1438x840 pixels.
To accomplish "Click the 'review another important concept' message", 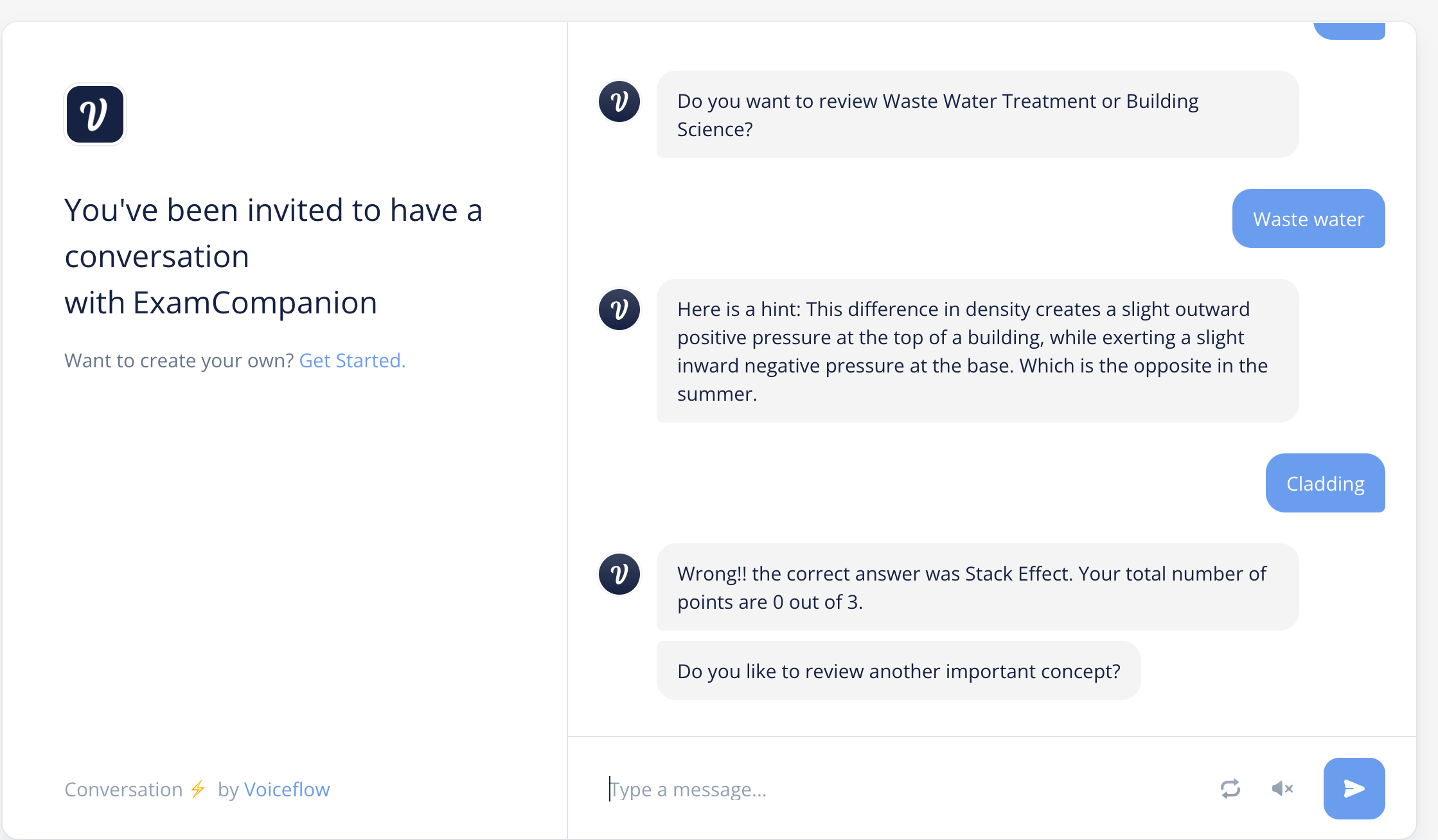I will point(898,671).
